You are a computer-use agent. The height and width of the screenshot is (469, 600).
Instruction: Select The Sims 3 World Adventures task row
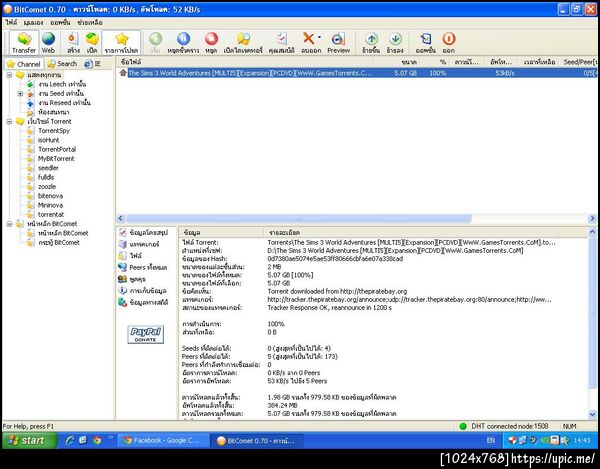pos(357,73)
